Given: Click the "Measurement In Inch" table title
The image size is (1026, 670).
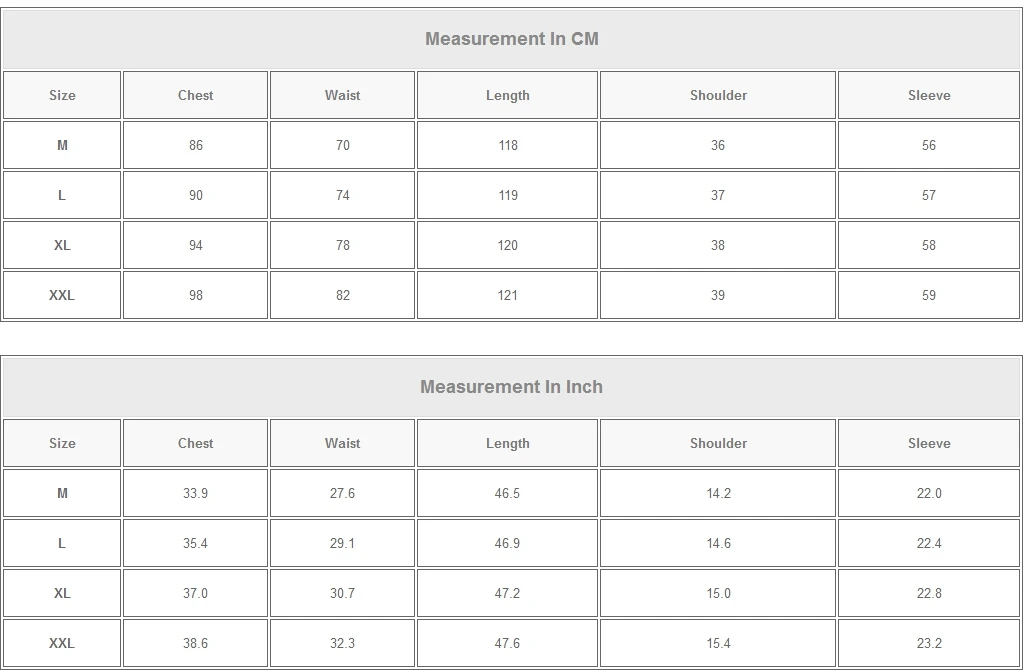Looking at the screenshot, I should tap(511, 387).
